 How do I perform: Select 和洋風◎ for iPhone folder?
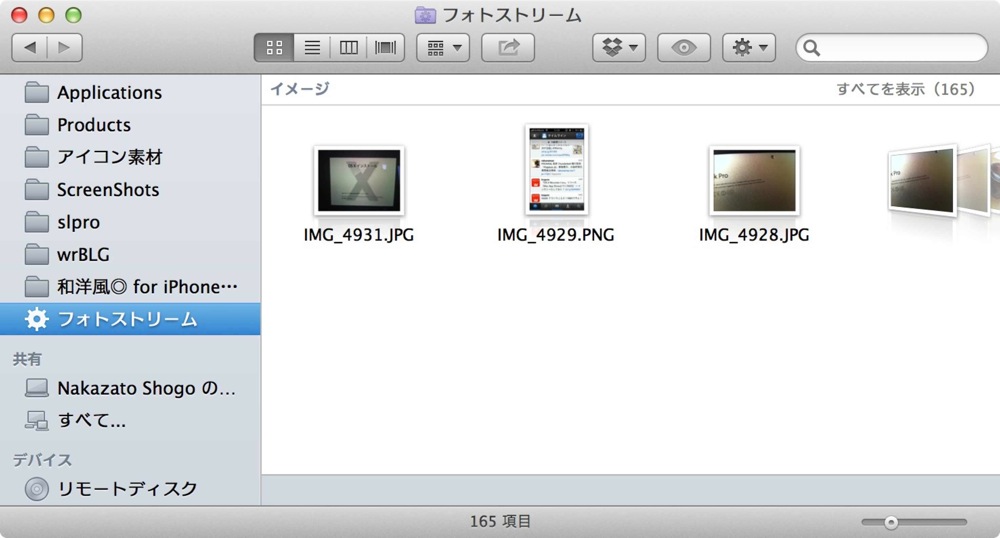tap(130, 287)
